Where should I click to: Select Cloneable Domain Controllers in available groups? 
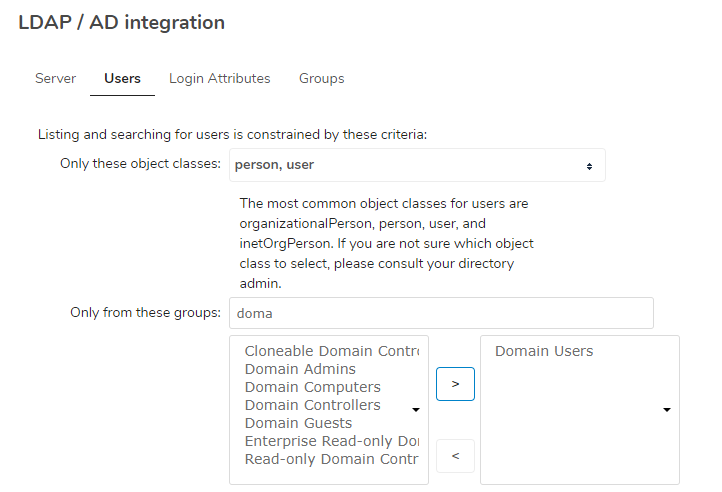coord(332,351)
